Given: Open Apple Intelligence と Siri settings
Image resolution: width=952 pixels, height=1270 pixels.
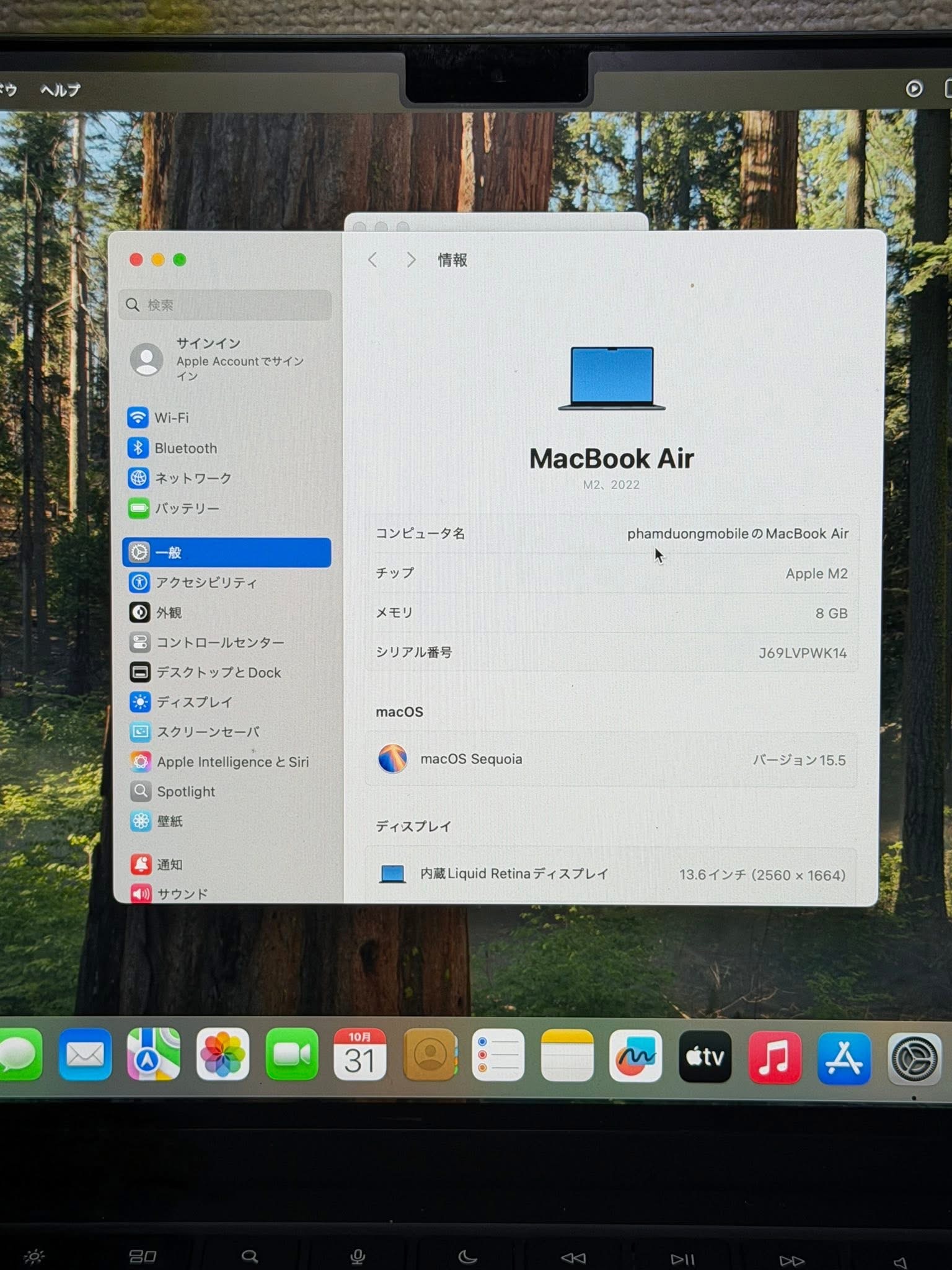Looking at the screenshot, I should click(x=232, y=762).
